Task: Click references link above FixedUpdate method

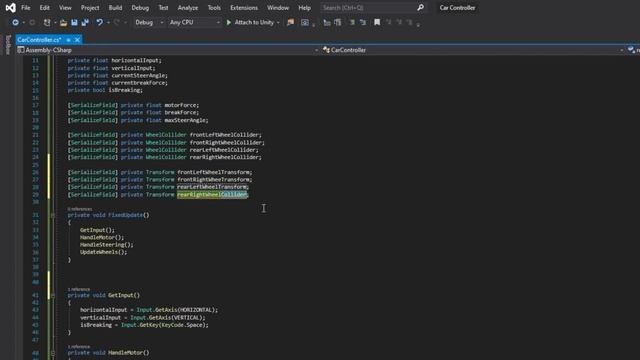Action: click(x=80, y=209)
